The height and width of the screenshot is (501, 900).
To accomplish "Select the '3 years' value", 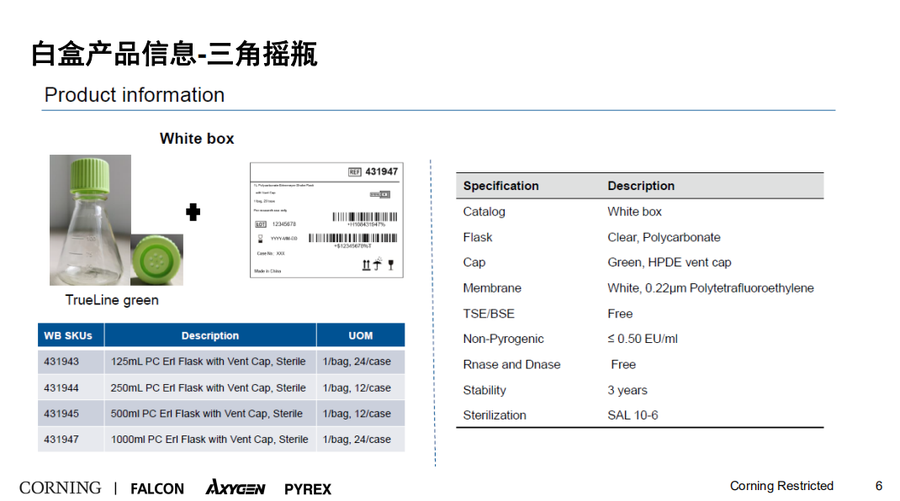I will coord(627,390).
